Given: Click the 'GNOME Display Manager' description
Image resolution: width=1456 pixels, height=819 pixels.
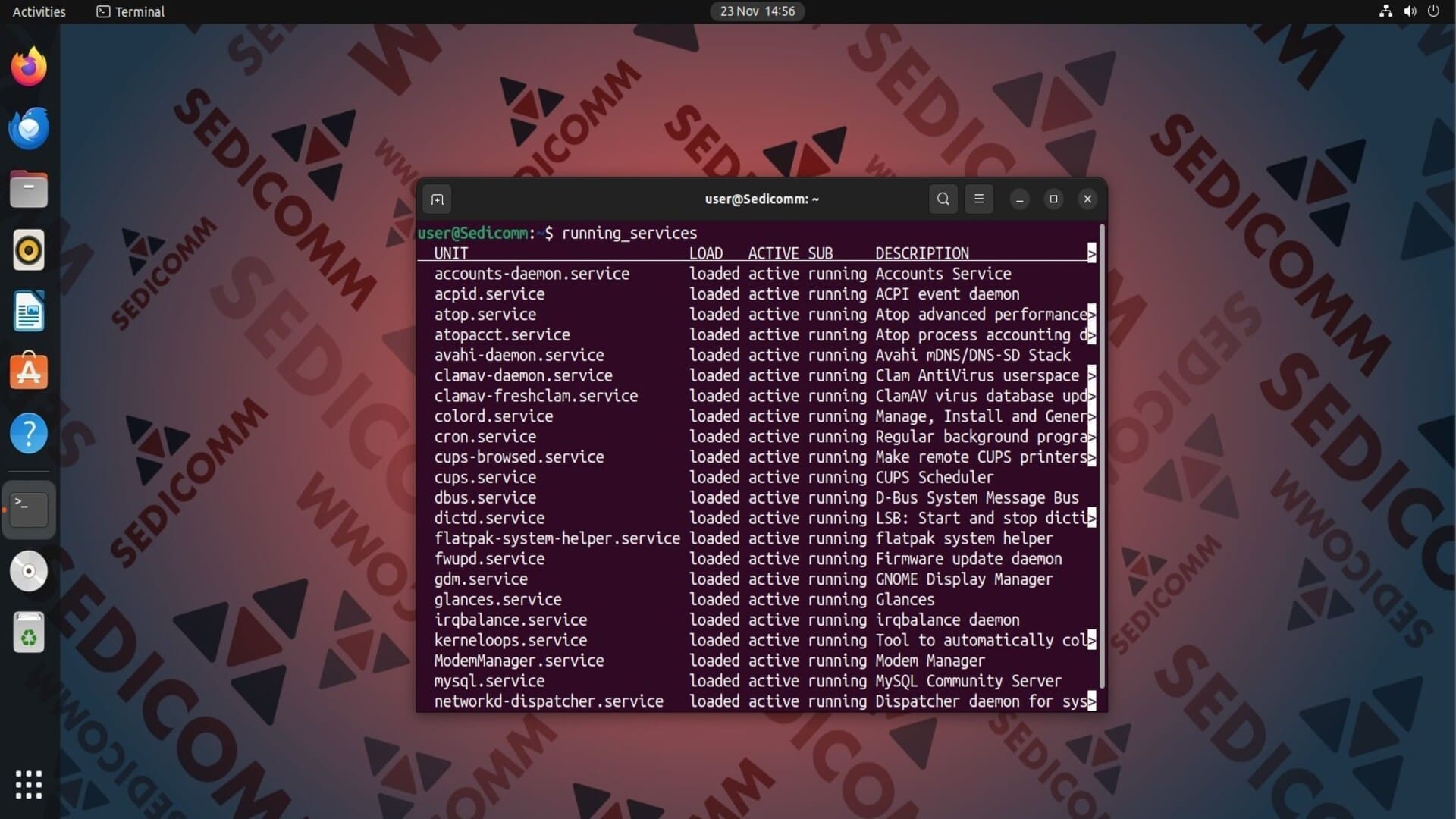Looking at the screenshot, I should point(964,579).
